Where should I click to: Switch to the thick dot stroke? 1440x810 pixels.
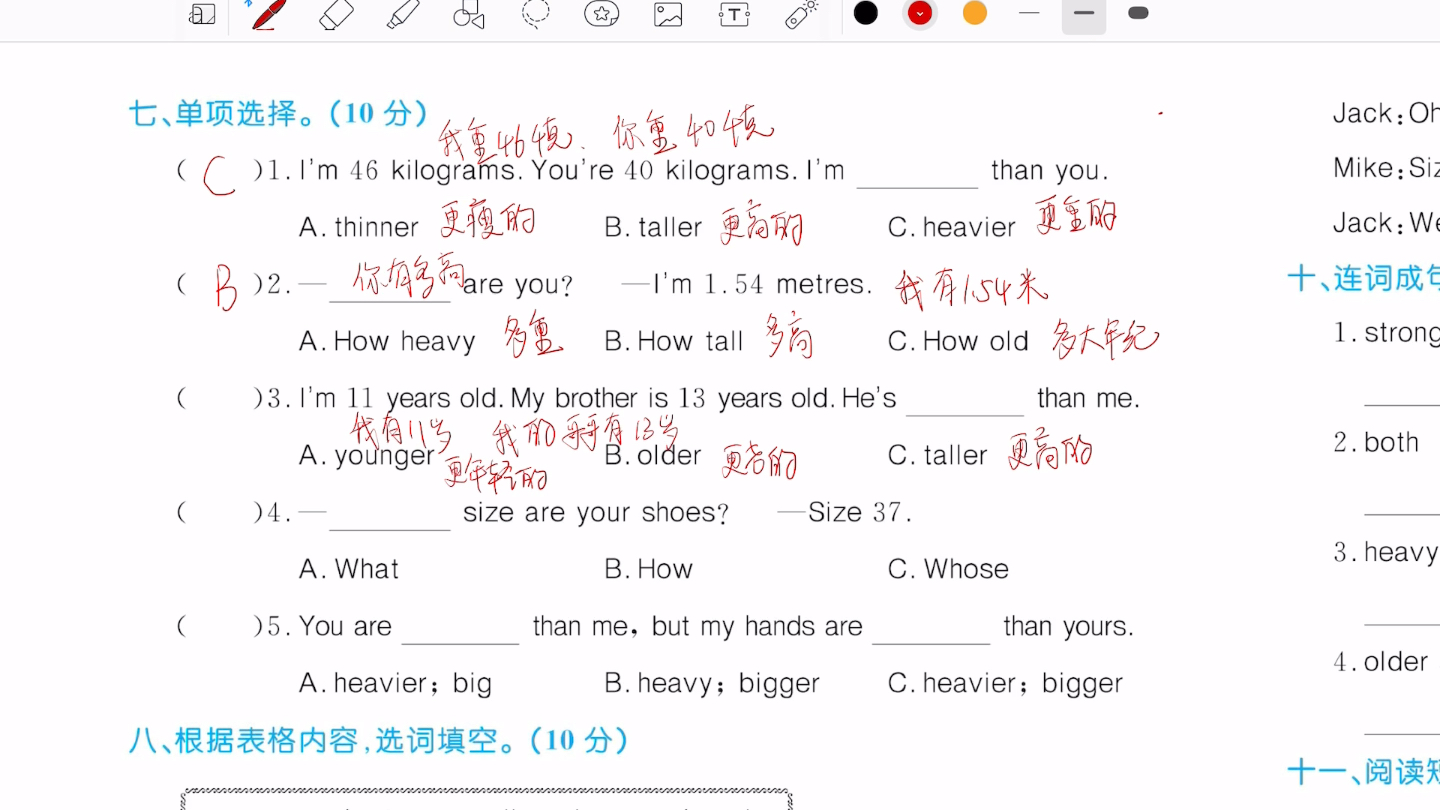pos(1138,14)
